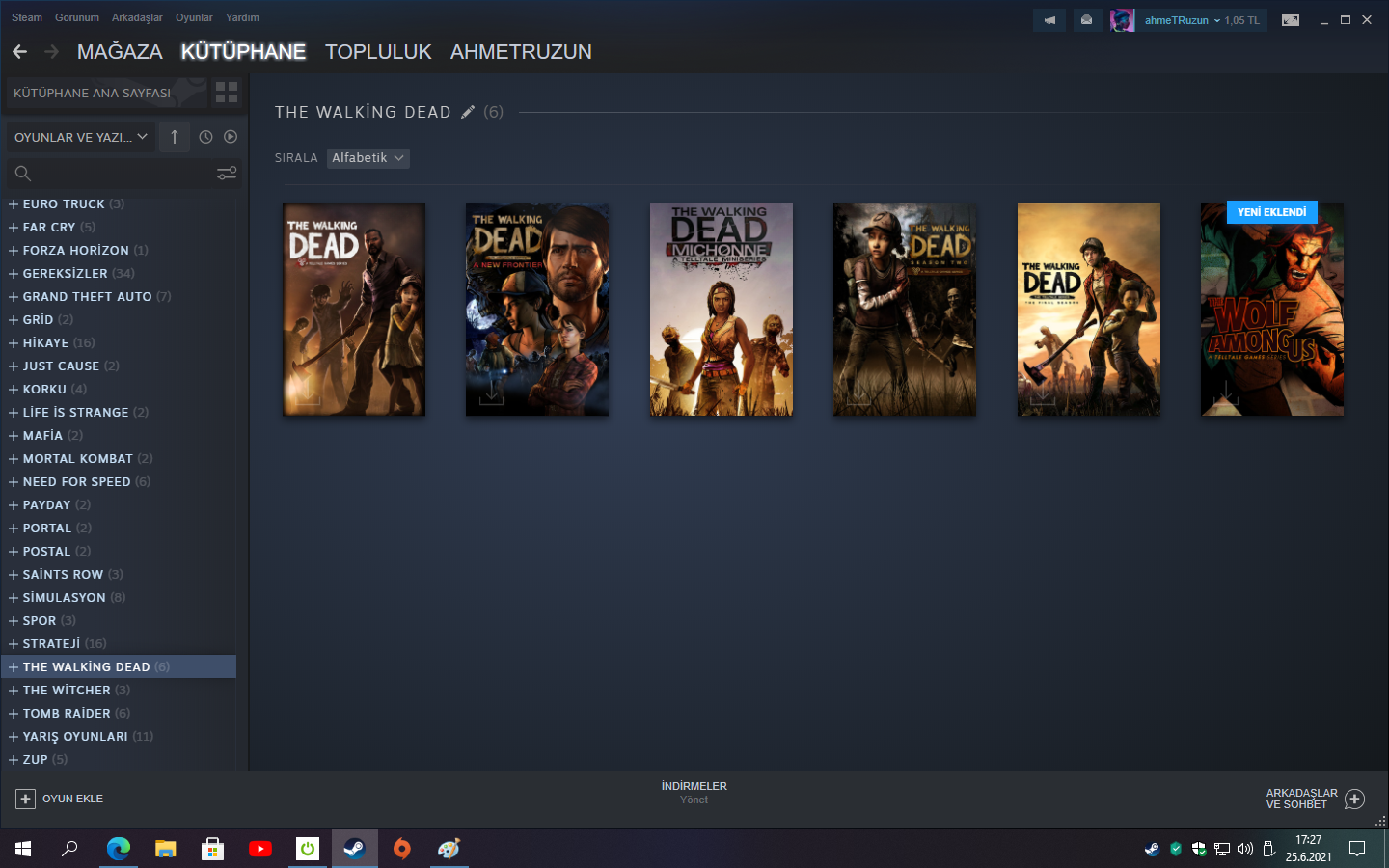This screenshot has height=868, width=1389.
Task: Open YouTube app from taskbar
Action: 260,849
